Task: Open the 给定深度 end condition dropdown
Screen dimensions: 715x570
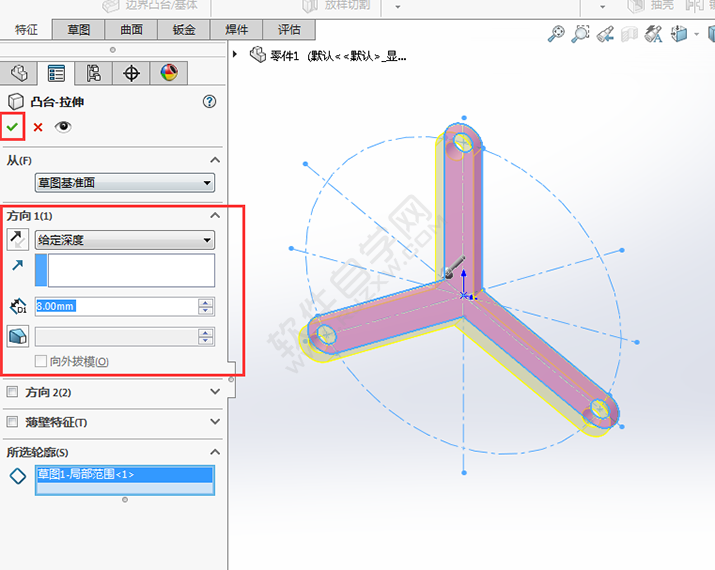Action: (x=124, y=240)
